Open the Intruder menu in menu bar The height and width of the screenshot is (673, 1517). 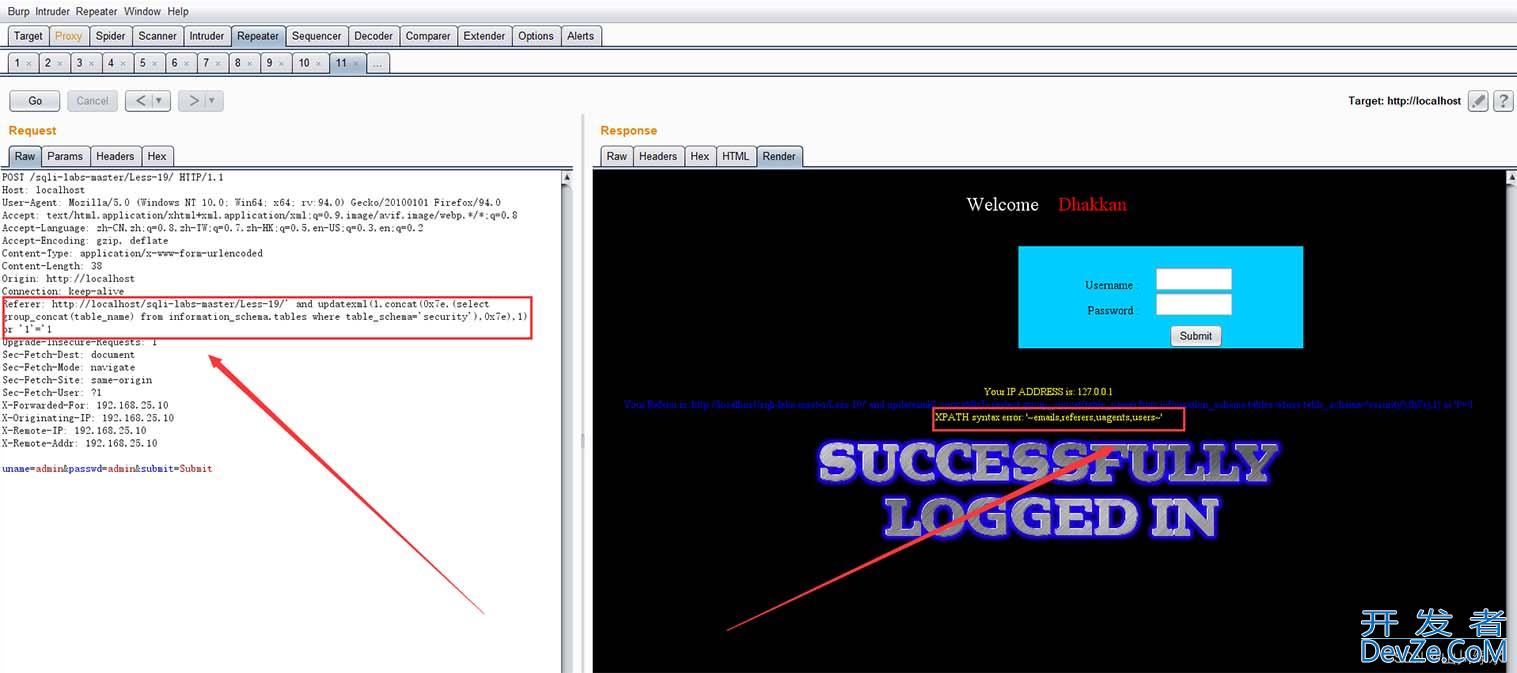[53, 11]
